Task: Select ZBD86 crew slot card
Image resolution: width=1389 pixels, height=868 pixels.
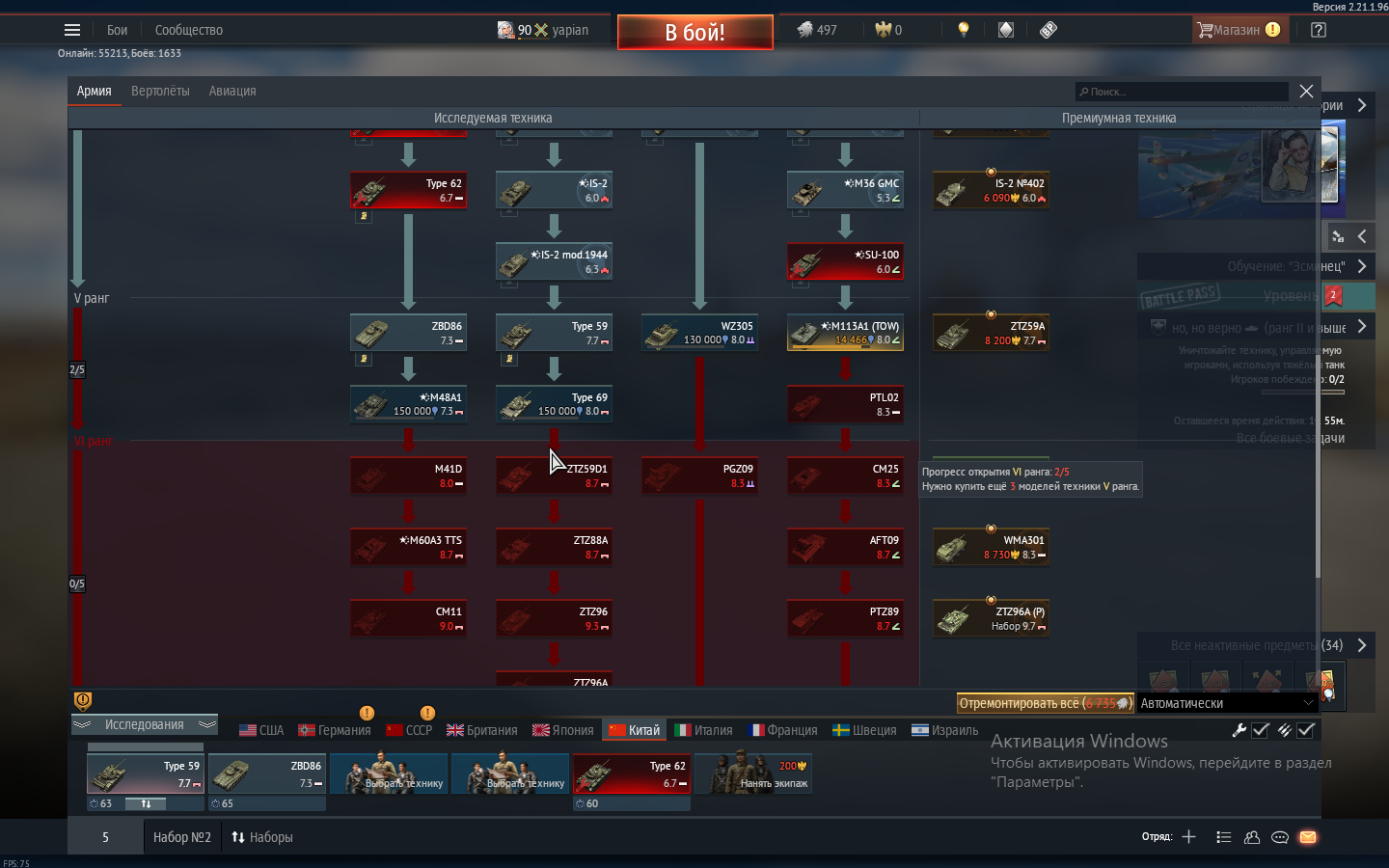Action: tap(267, 773)
